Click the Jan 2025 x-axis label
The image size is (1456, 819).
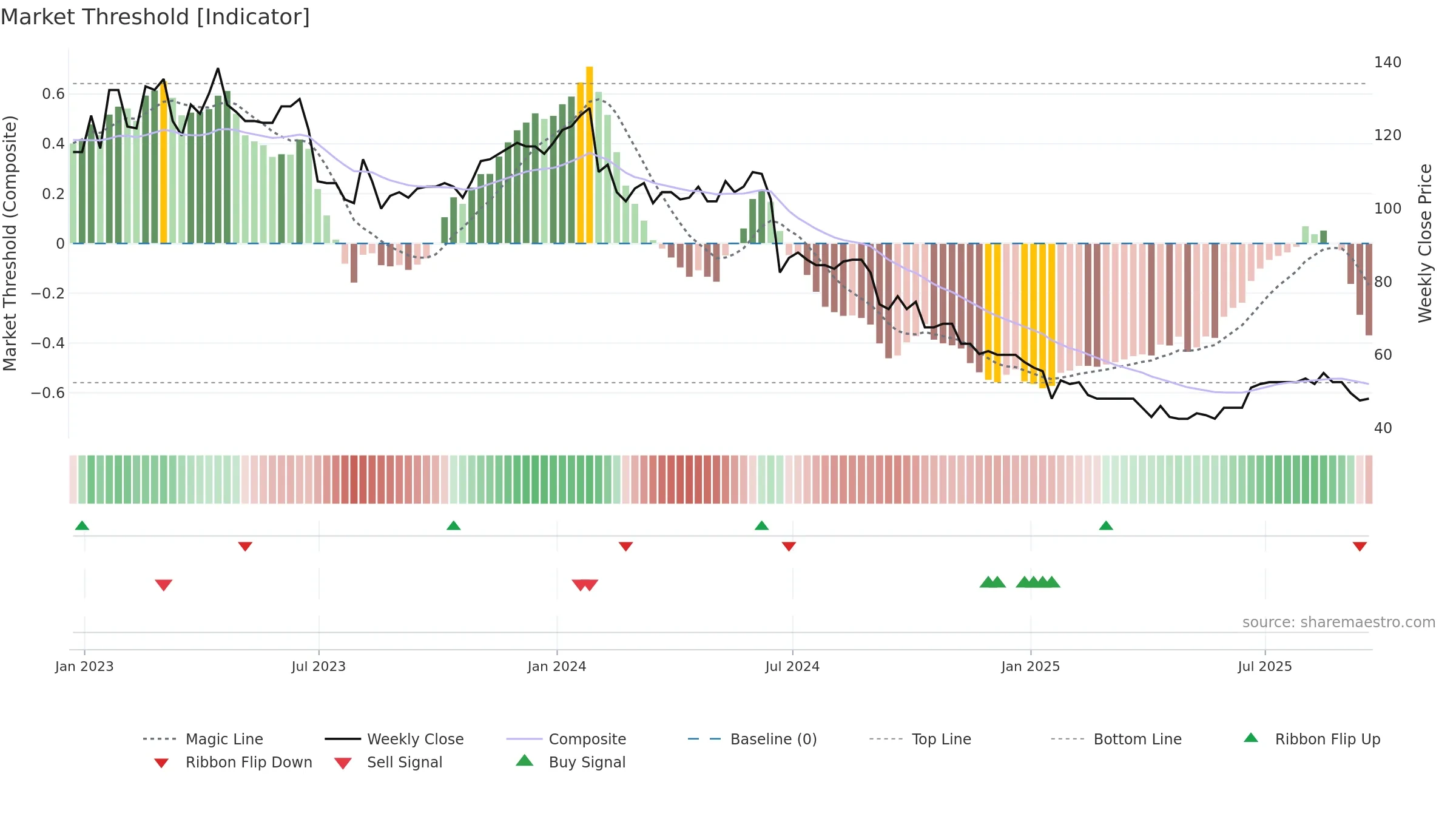tap(1031, 666)
